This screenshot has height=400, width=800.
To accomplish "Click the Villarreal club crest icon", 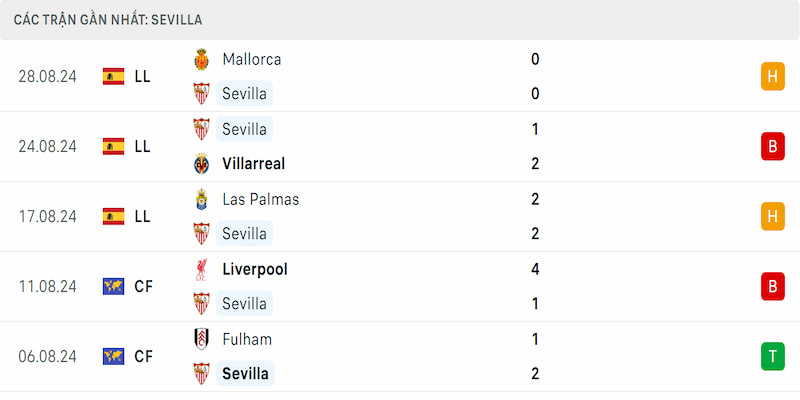I will click(202, 164).
